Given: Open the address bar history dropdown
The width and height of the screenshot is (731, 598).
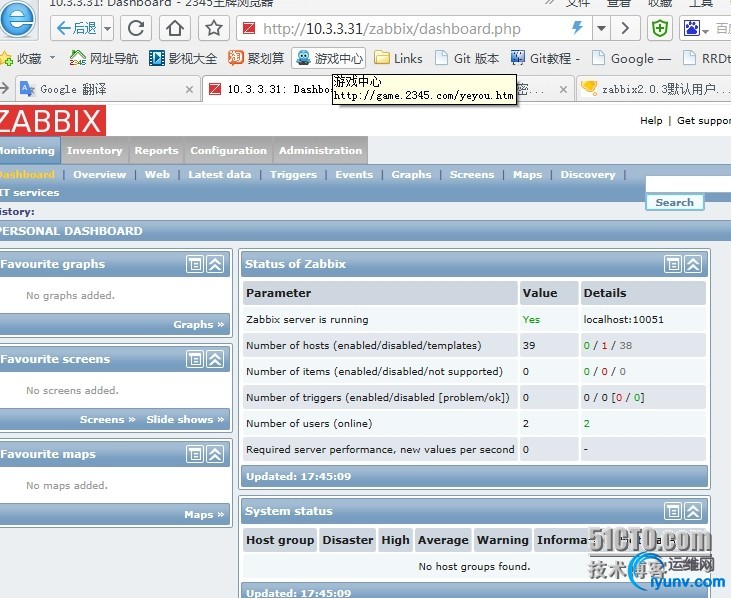Looking at the screenshot, I should pos(601,28).
